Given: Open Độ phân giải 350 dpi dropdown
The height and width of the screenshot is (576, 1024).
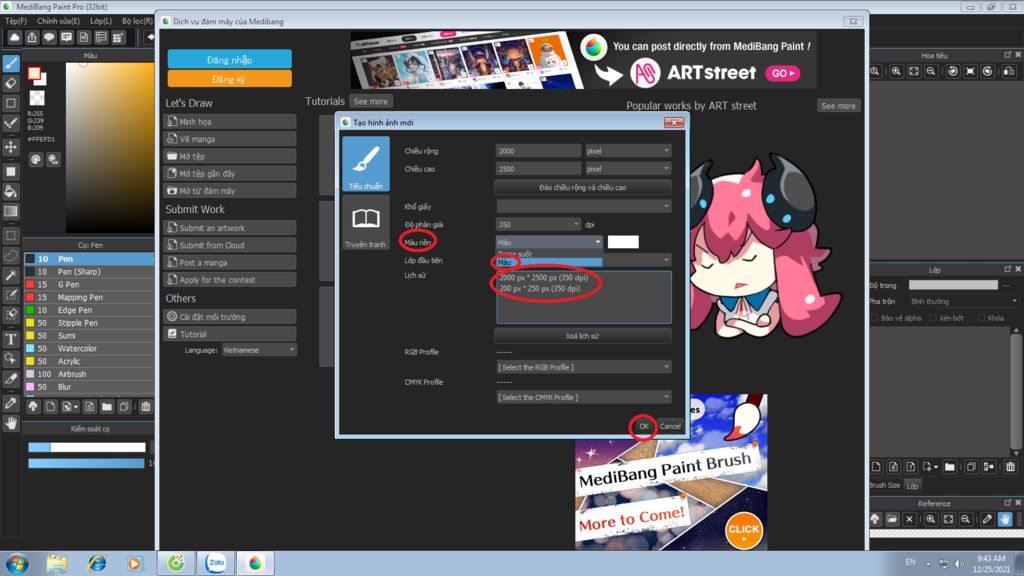Looking at the screenshot, I should (538, 224).
